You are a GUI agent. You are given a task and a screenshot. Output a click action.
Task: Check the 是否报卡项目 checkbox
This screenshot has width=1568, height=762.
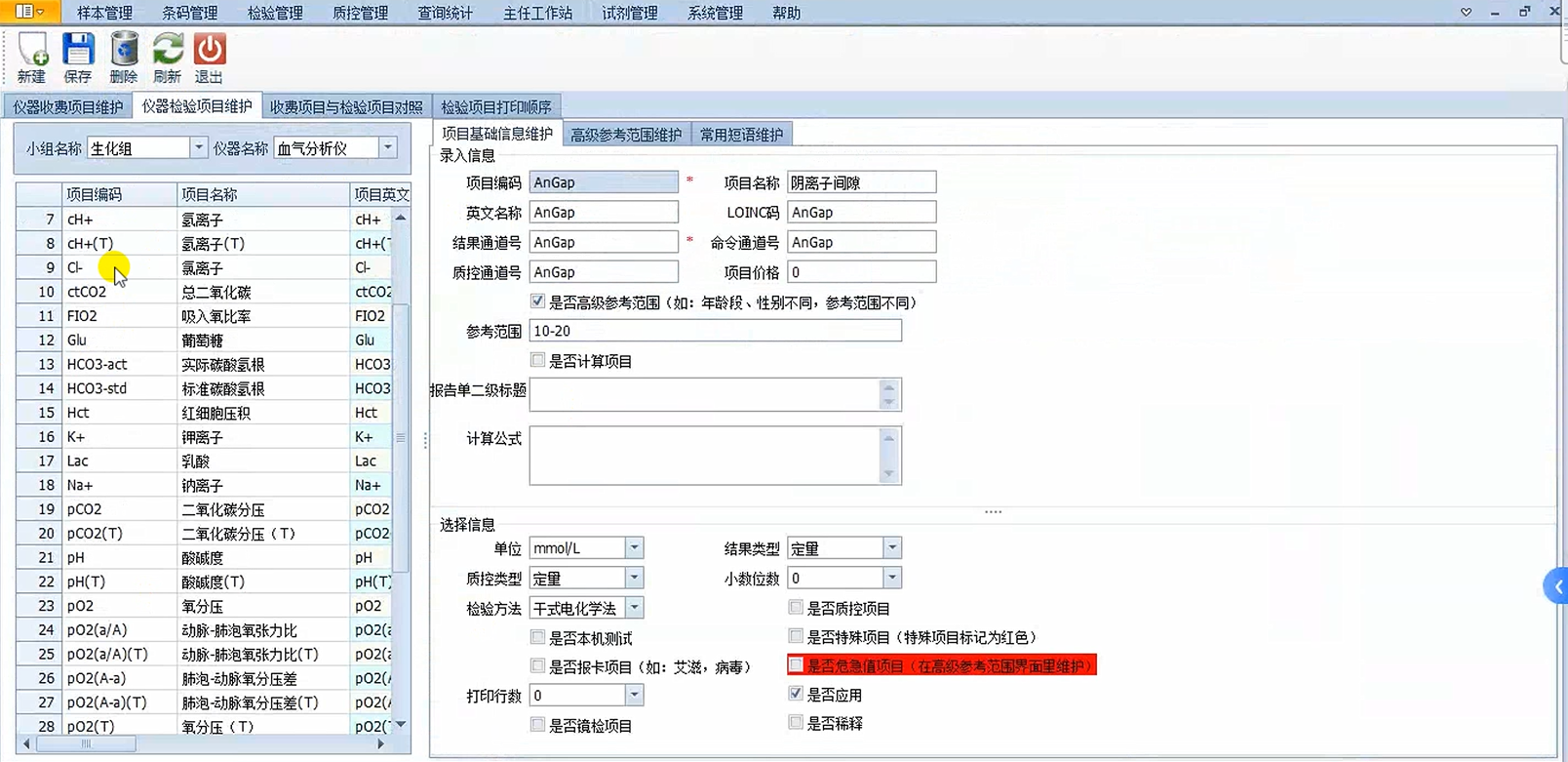tap(538, 666)
